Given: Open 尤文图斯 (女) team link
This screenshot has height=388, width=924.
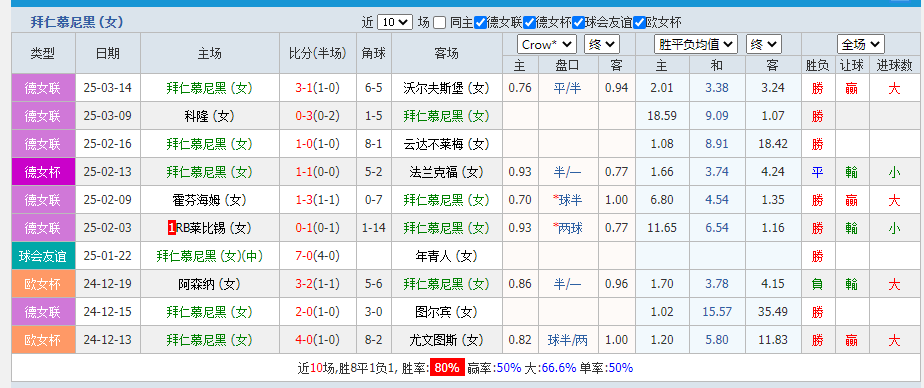Looking at the screenshot, I should [x=447, y=340].
